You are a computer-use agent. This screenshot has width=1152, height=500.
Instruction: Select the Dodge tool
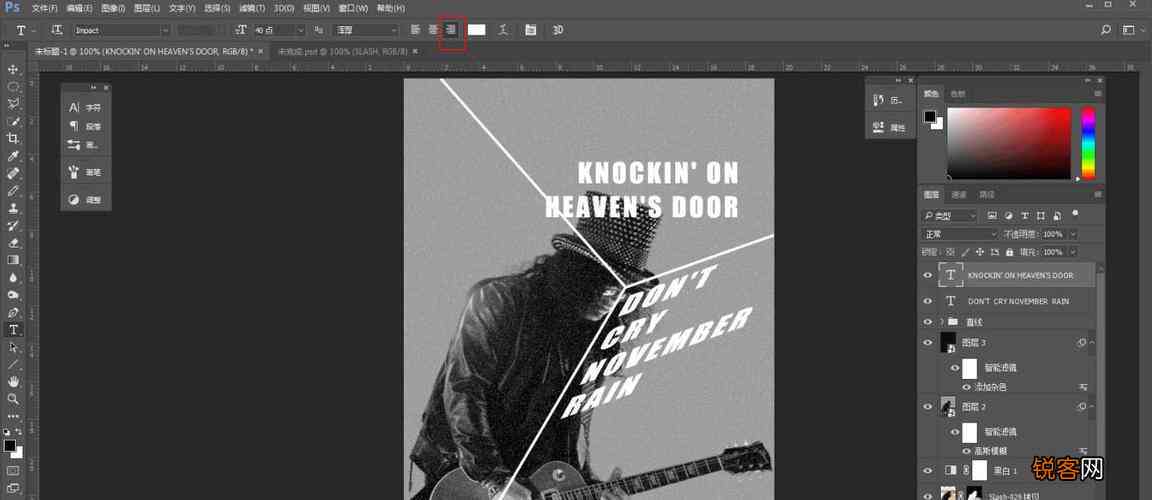click(x=12, y=295)
